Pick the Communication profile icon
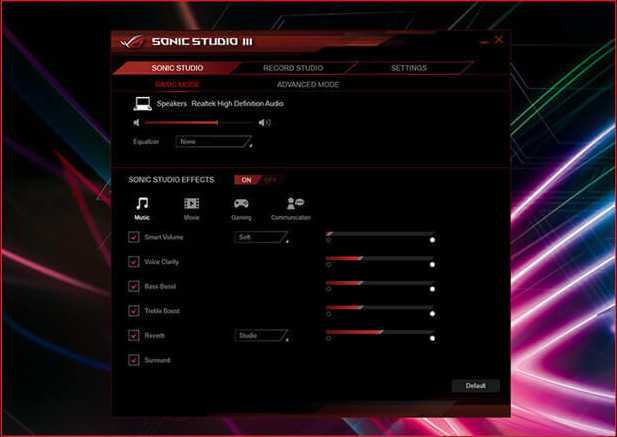Screen dimensions: 617x437 coord(293,203)
